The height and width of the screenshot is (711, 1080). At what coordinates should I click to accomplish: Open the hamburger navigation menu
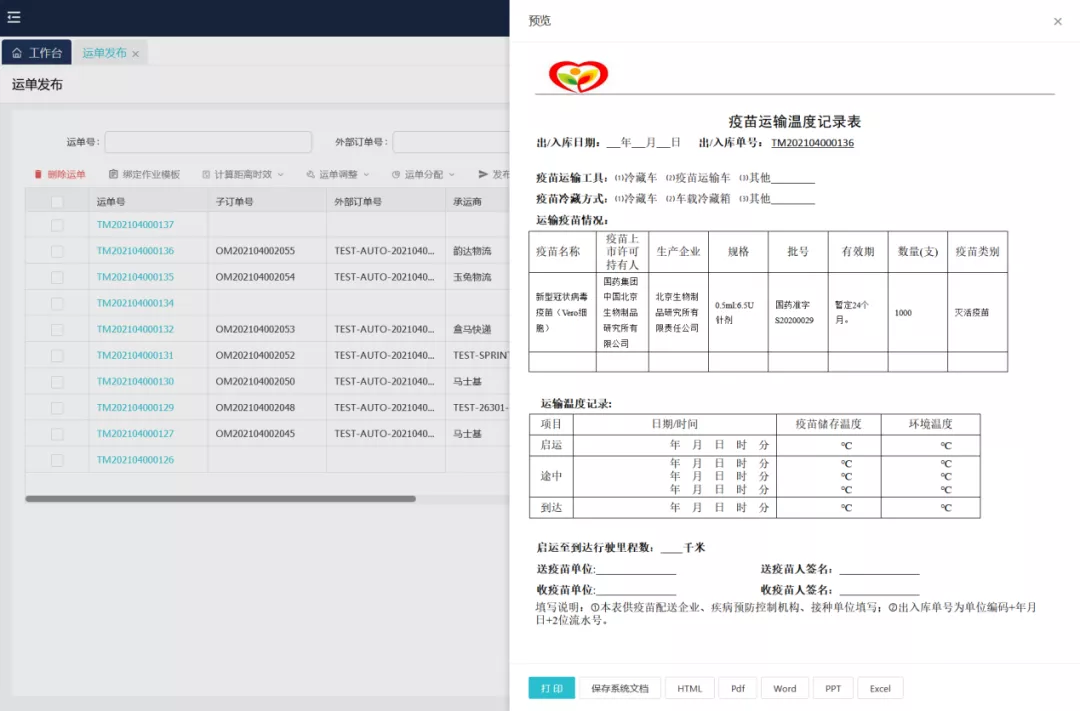[14, 17]
